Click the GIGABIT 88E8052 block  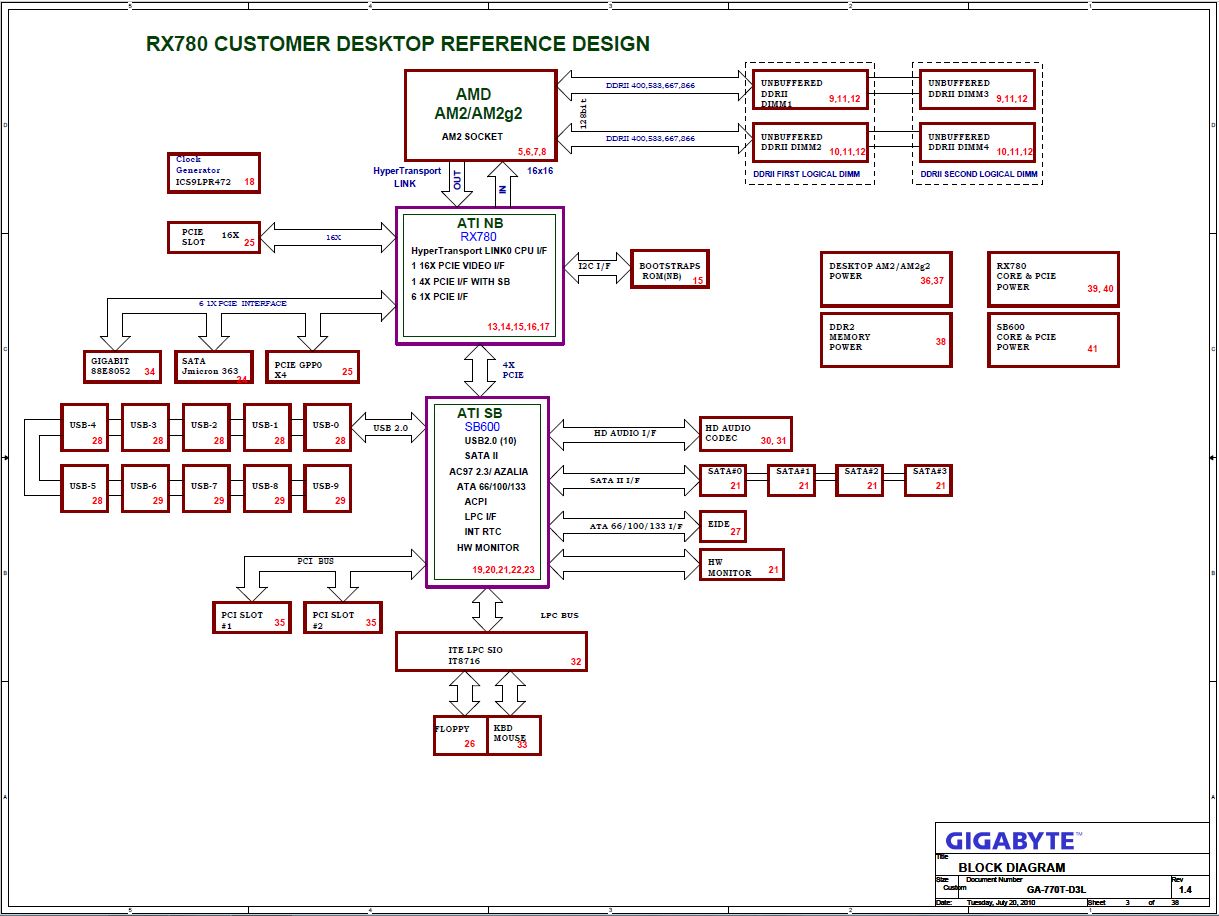[x=122, y=367]
